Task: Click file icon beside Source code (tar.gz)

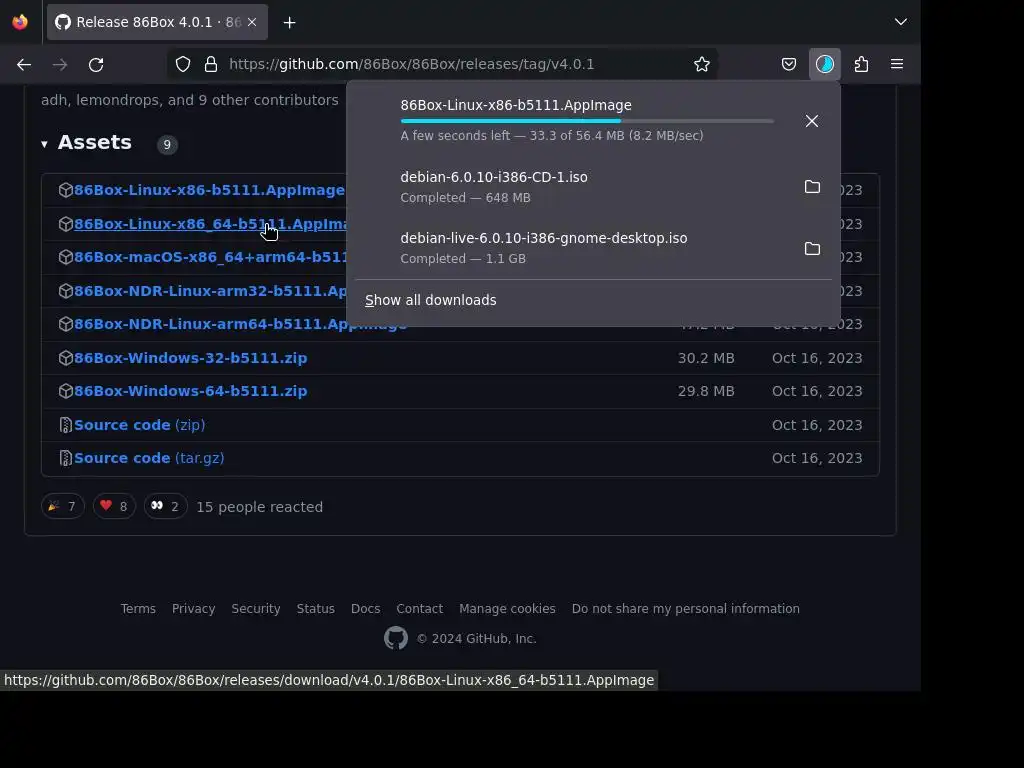Action: coord(65,458)
